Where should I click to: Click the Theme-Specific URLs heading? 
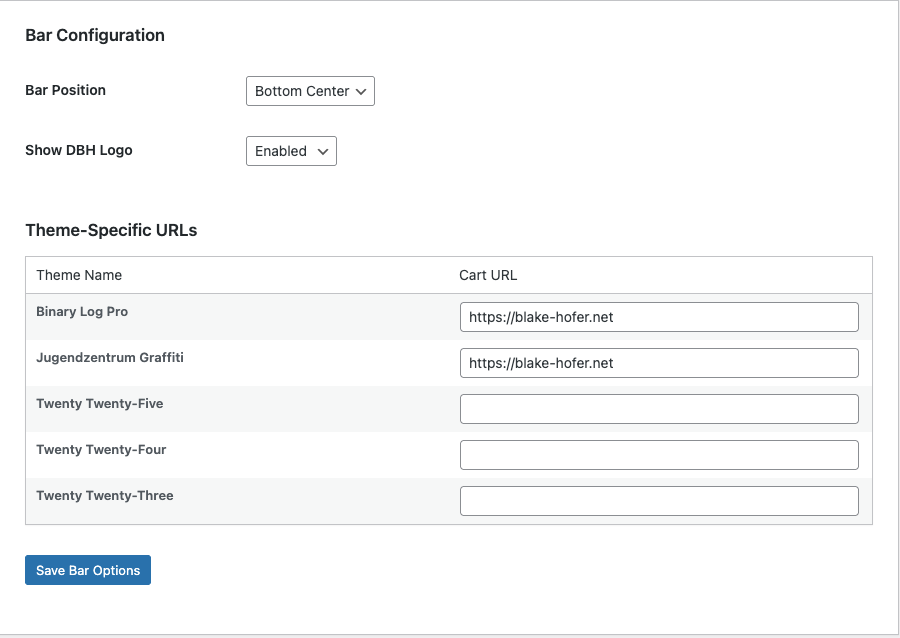click(x=111, y=230)
